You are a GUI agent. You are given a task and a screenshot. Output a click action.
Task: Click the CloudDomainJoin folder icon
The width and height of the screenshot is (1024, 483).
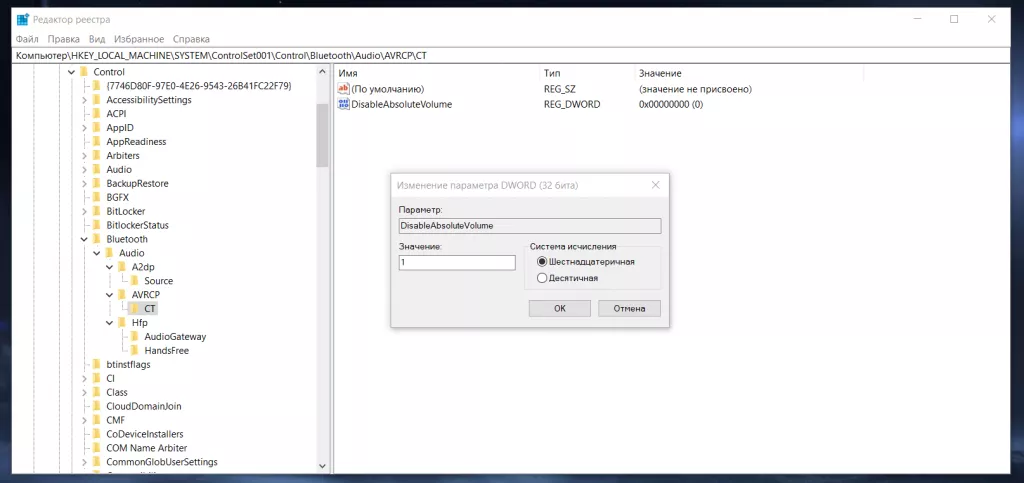pyautogui.click(x=97, y=406)
